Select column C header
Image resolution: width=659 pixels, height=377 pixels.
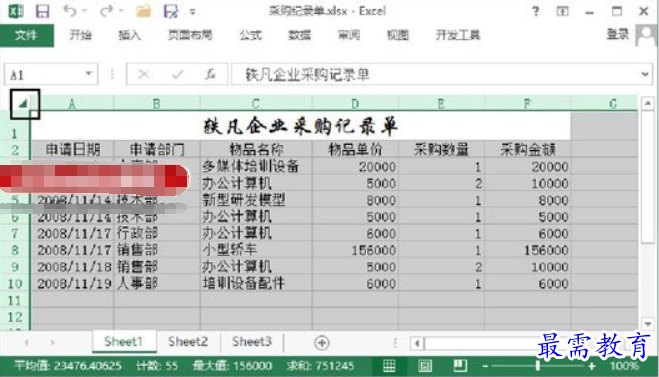point(256,103)
